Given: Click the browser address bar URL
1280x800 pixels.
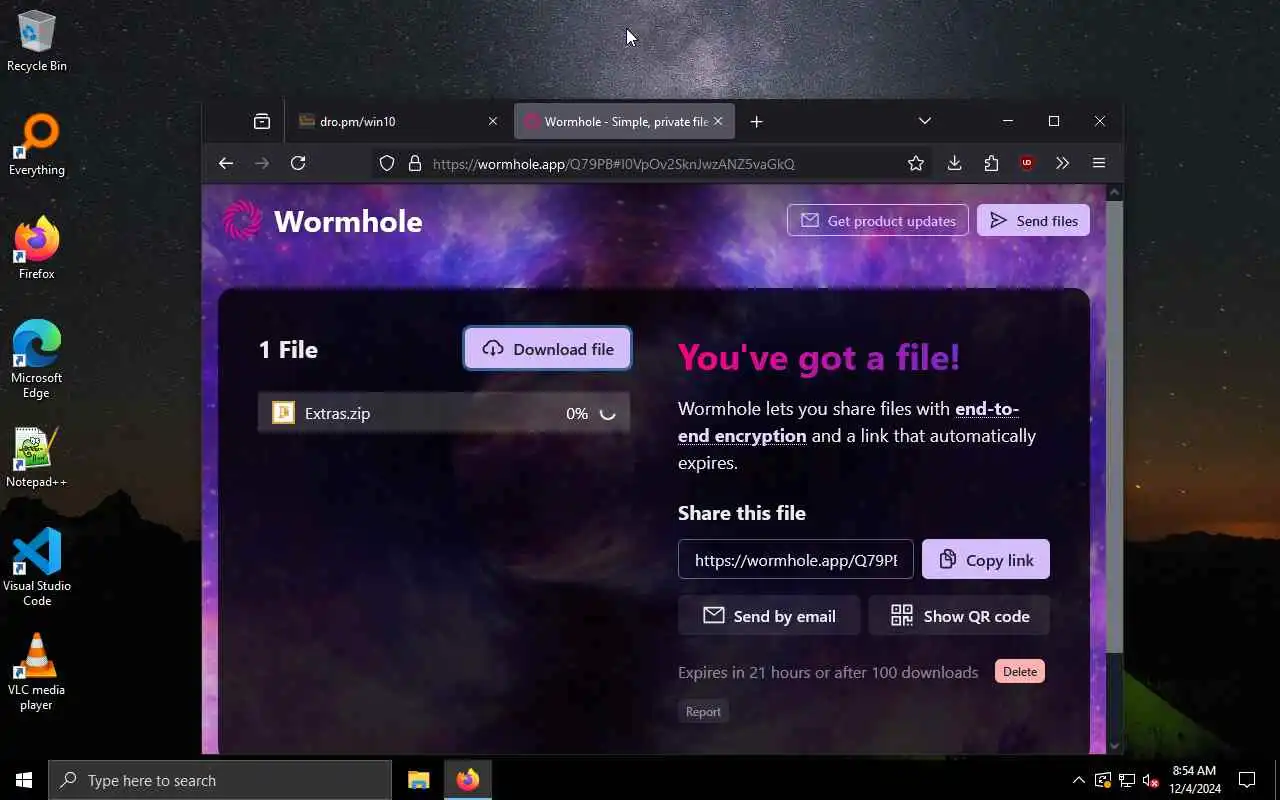Looking at the screenshot, I should [614, 163].
